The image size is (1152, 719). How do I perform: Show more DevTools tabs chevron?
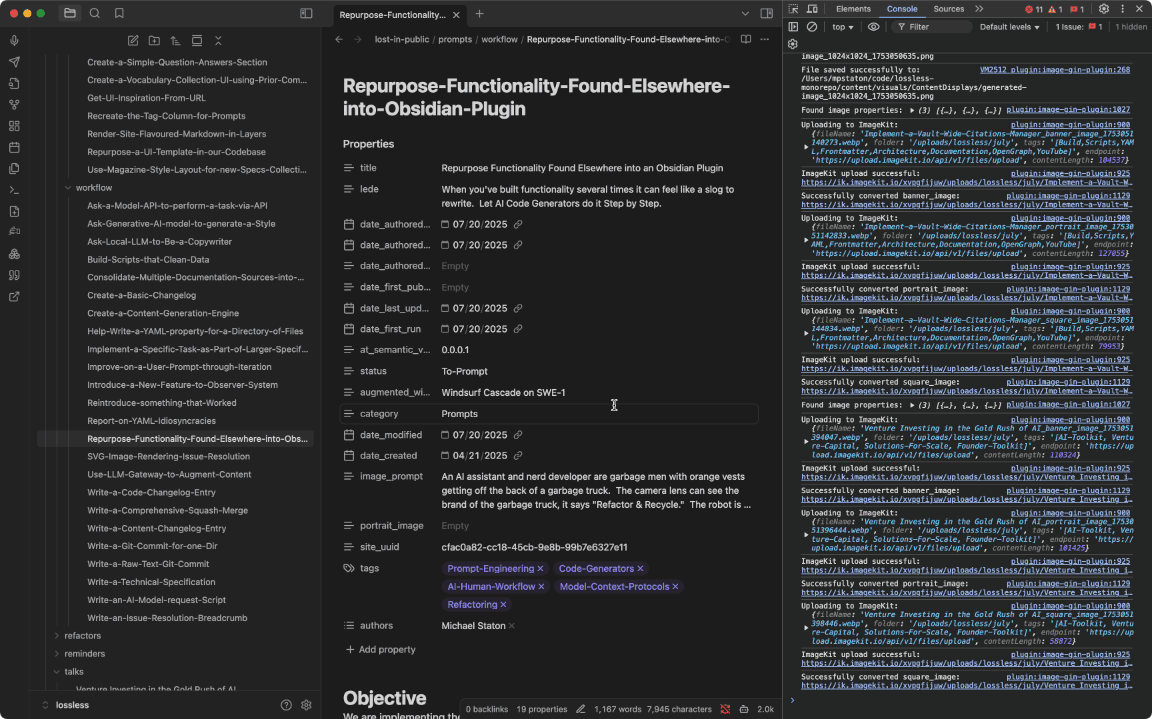point(979,9)
